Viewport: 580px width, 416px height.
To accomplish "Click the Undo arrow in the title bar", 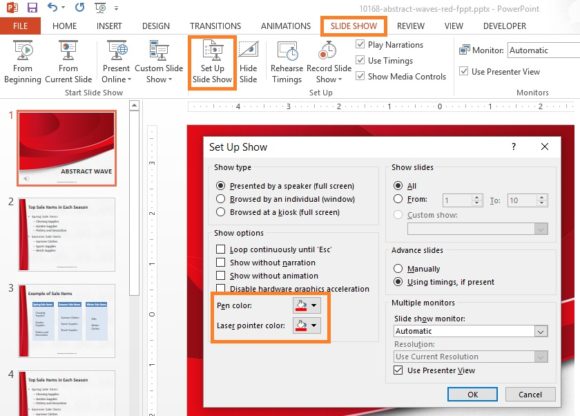I will tap(53, 7).
